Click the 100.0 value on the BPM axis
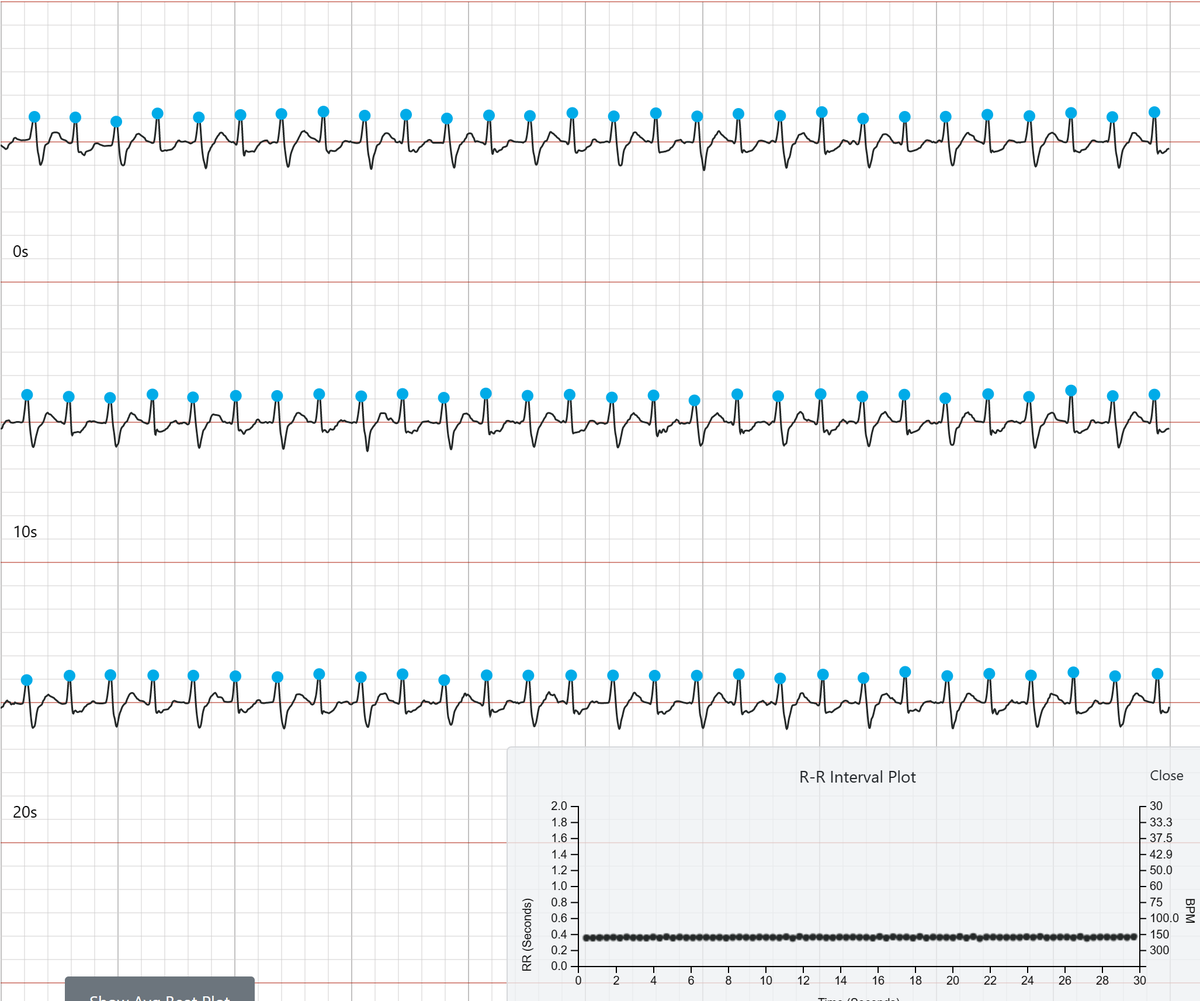This screenshot has height=1001, width=1200. point(1164,918)
